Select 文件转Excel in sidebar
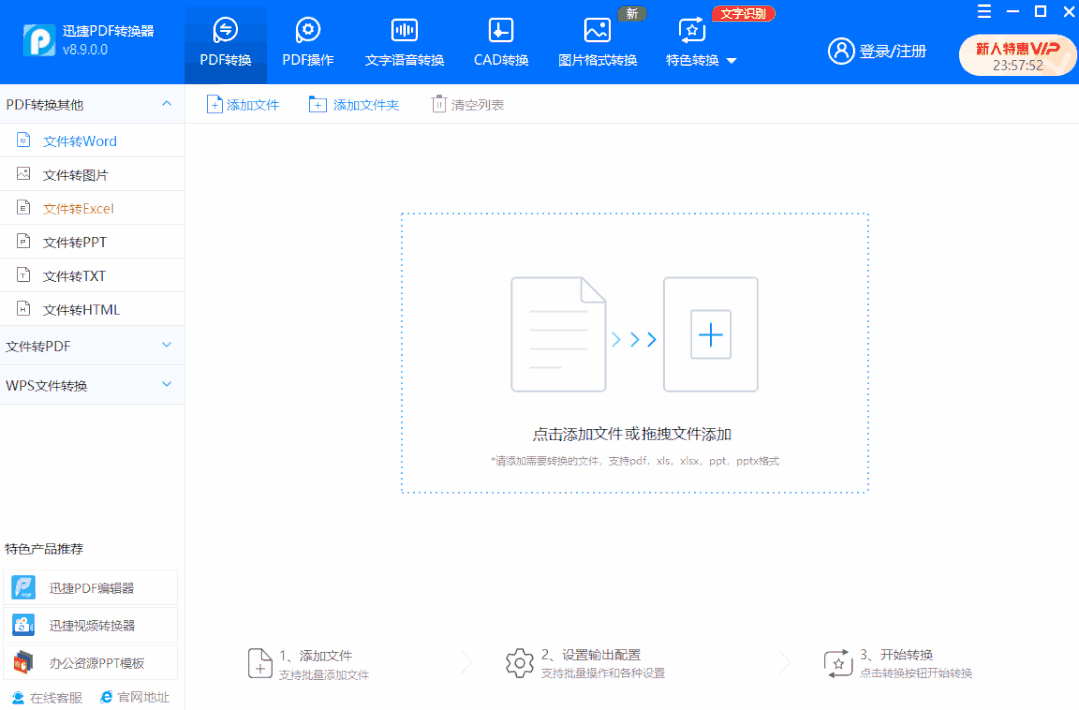This screenshot has height=710, width=1079. click(x=92, y=208)
